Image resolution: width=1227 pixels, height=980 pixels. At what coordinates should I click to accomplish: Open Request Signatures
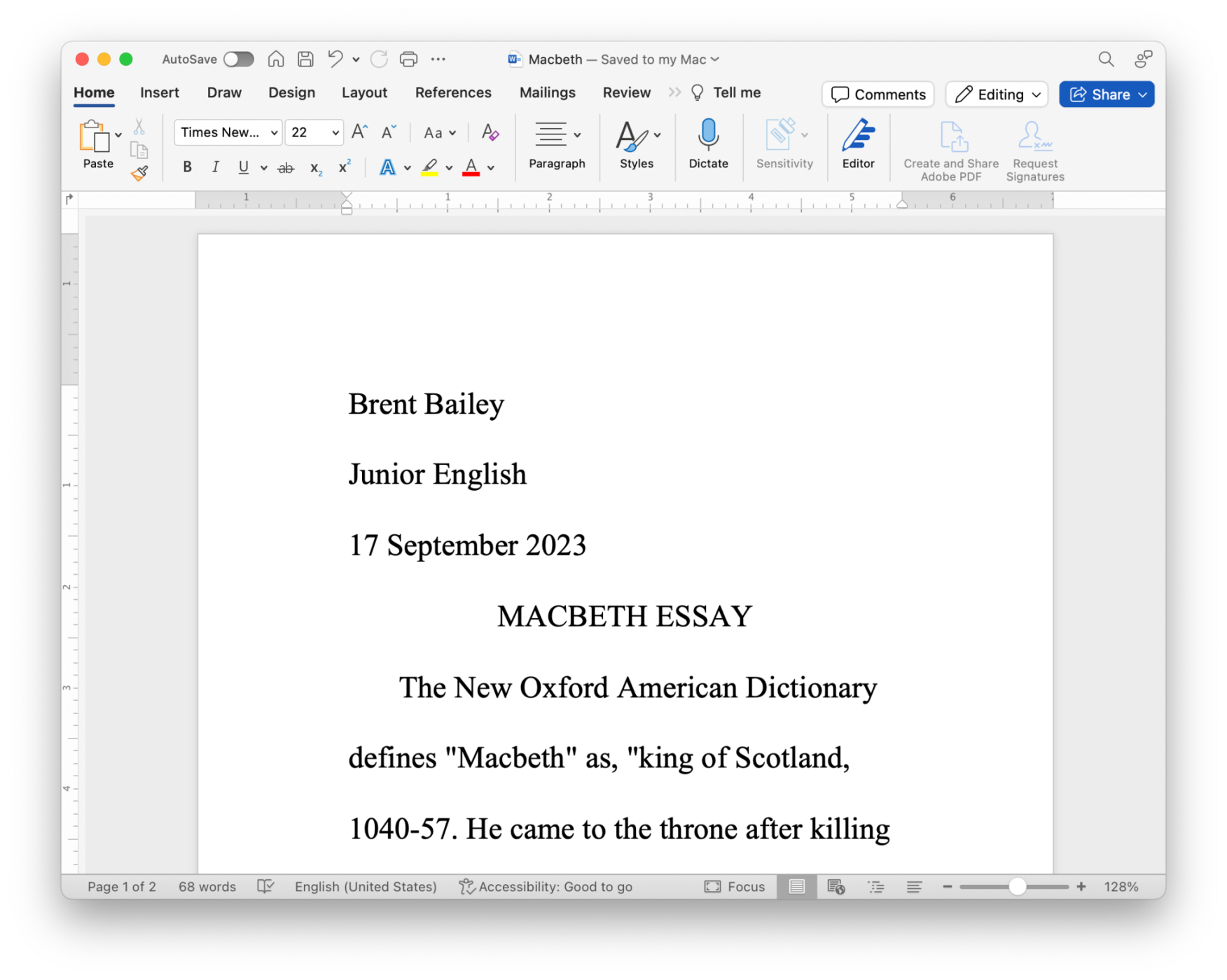[x=1034, y=147]
